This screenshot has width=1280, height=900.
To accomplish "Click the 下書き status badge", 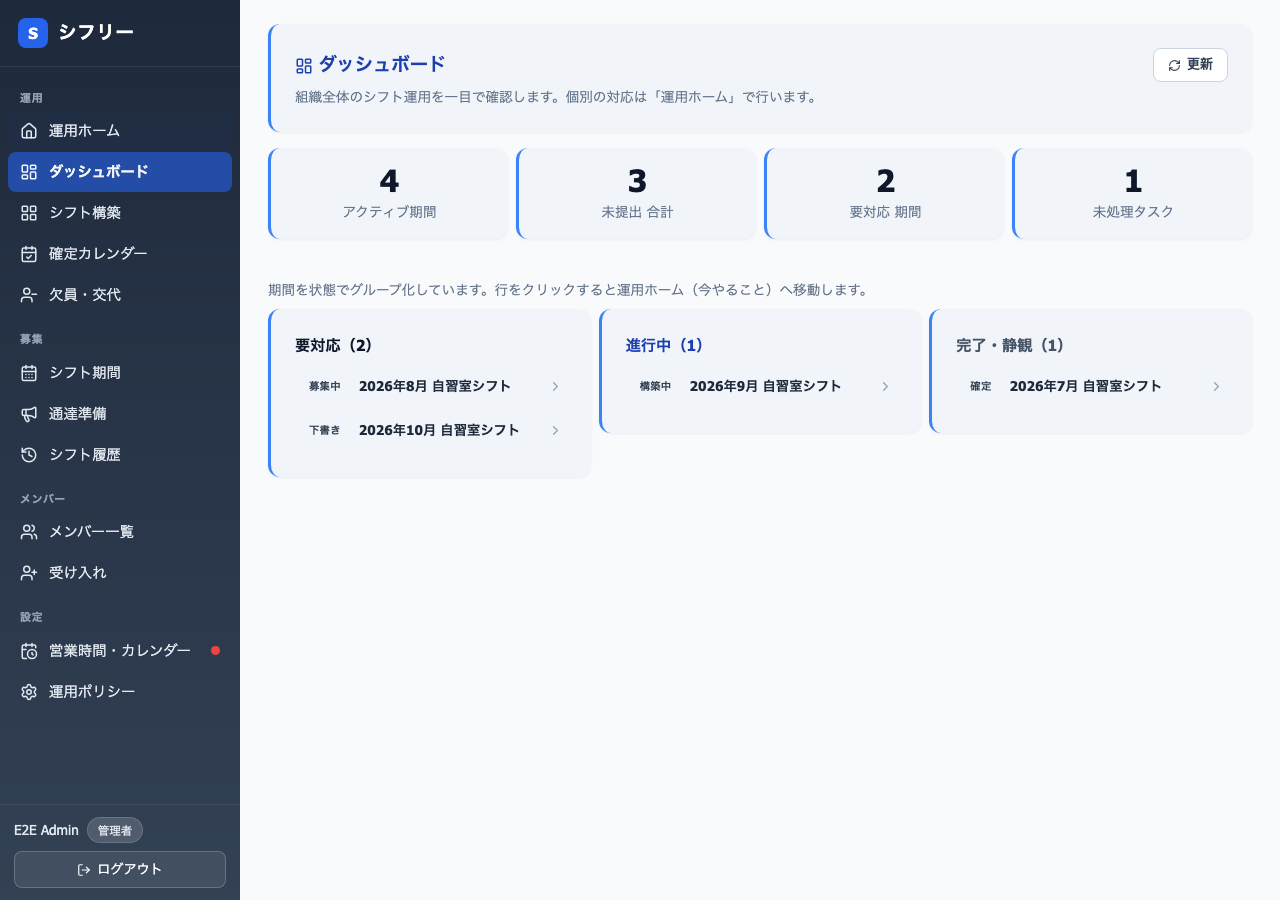I will tap(325, 430).
